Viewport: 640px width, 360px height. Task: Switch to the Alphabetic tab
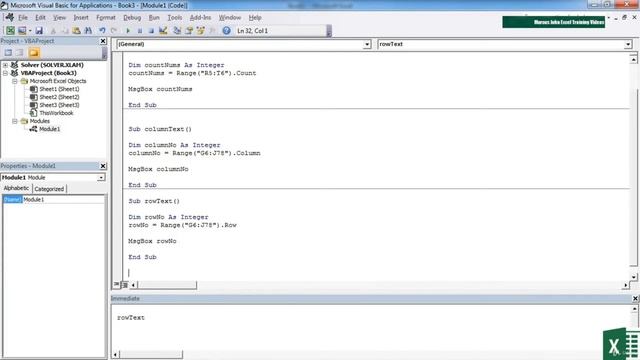(16, 188)
